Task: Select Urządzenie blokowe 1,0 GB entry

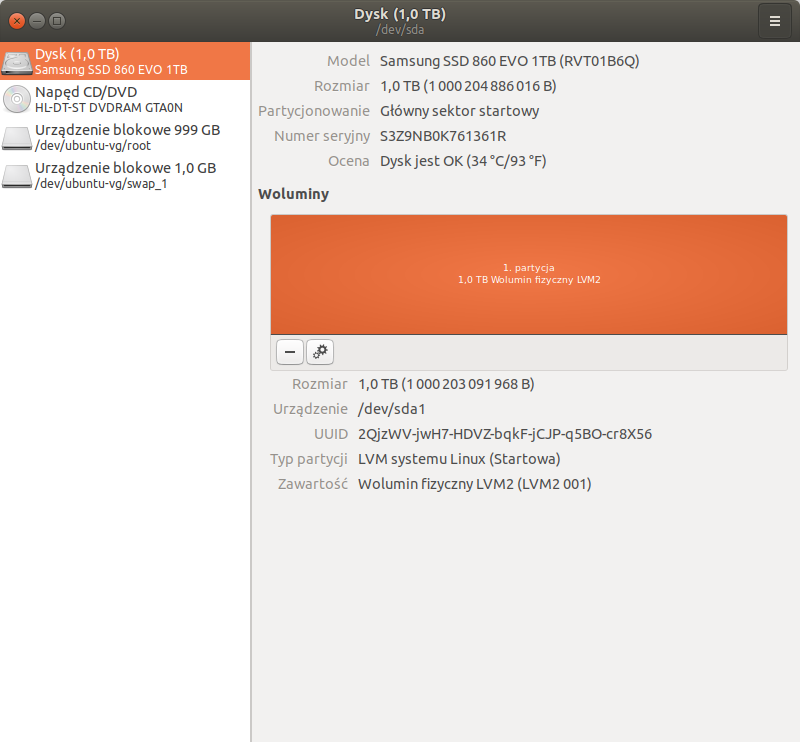Action: [125, 176]
